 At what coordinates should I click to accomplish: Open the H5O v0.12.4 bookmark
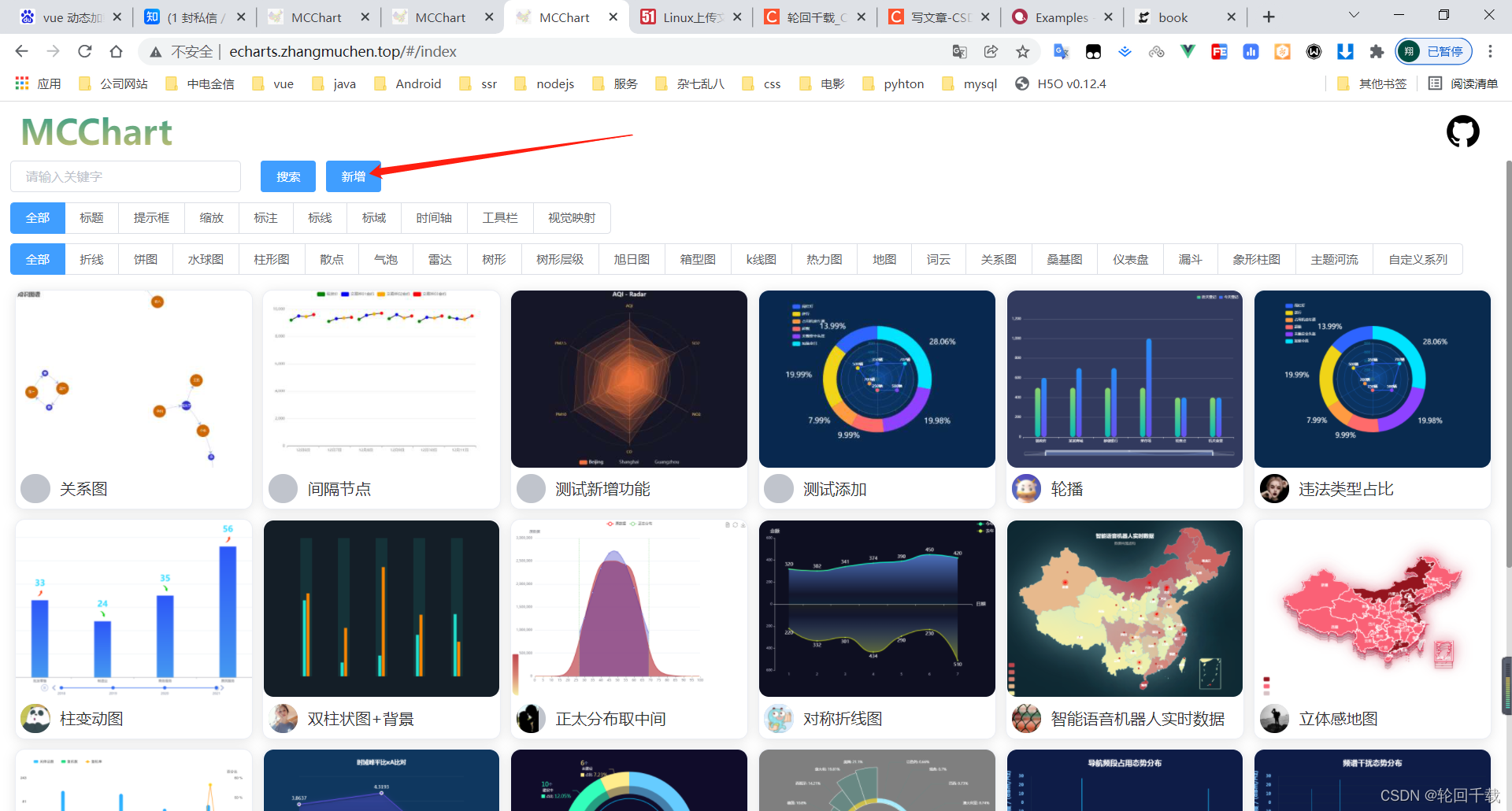(1061, 83)
